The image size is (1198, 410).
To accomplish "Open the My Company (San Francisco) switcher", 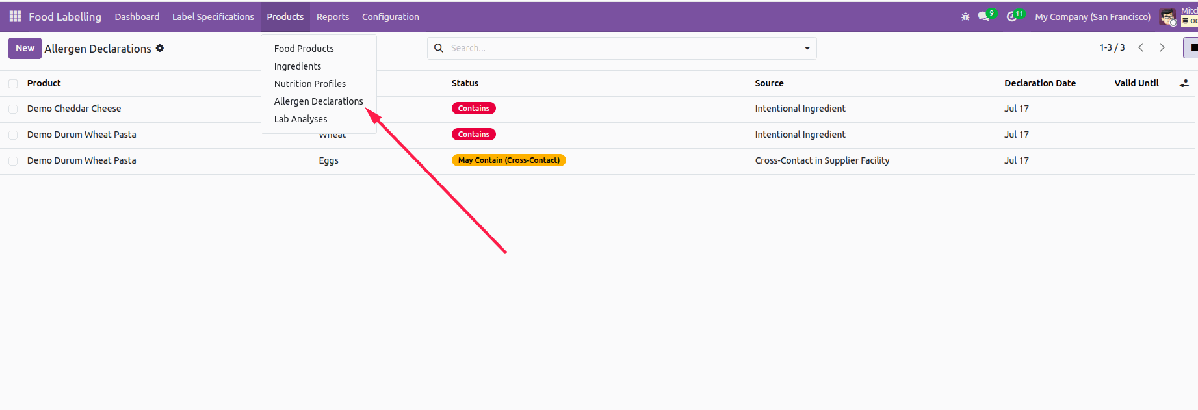I will click(1093, 17).
